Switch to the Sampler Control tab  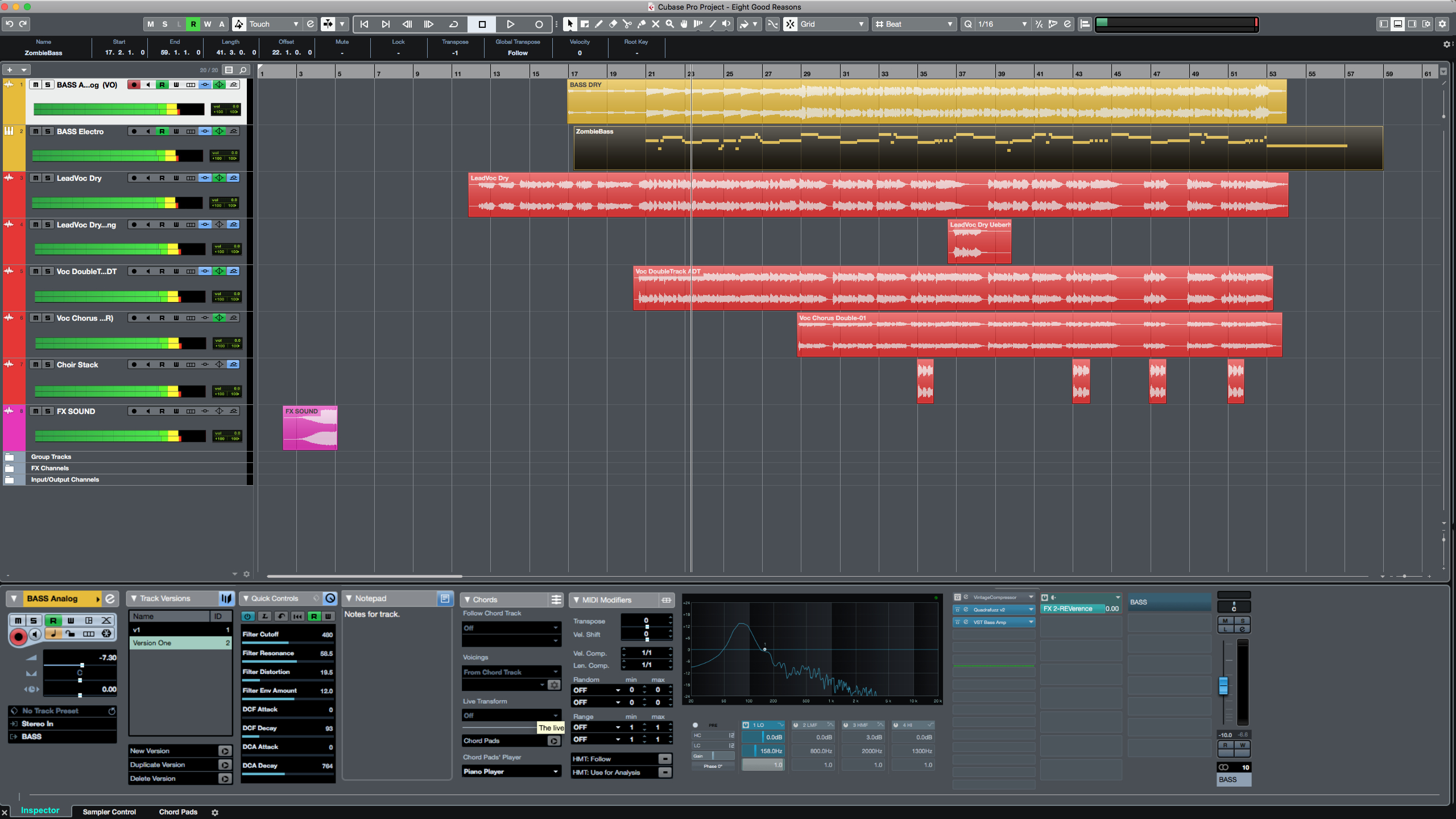pyautogui.click(x=109, y=812)
